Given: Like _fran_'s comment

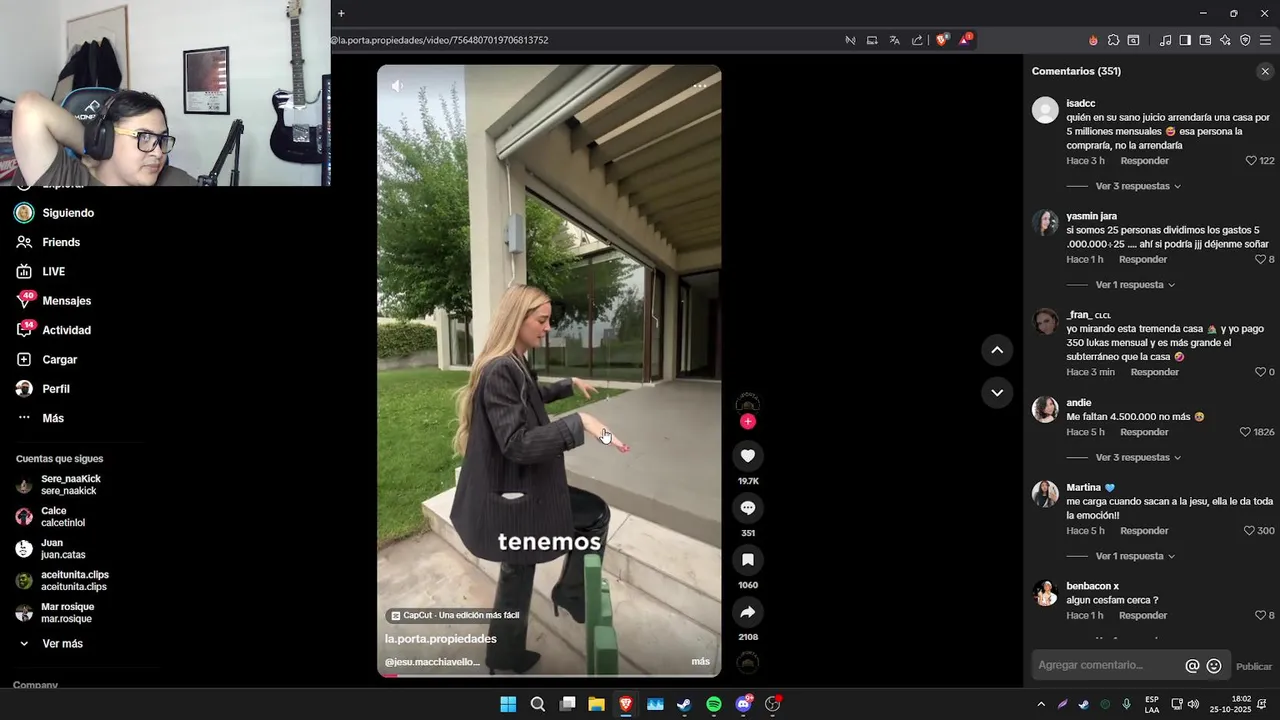Looking at the screenshot, I should (x=1260, y=372).
